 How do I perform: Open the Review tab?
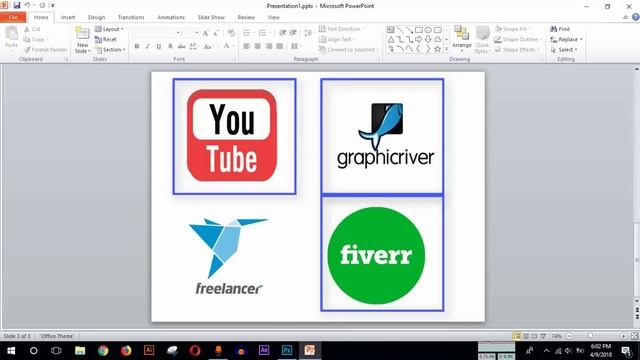246,17
